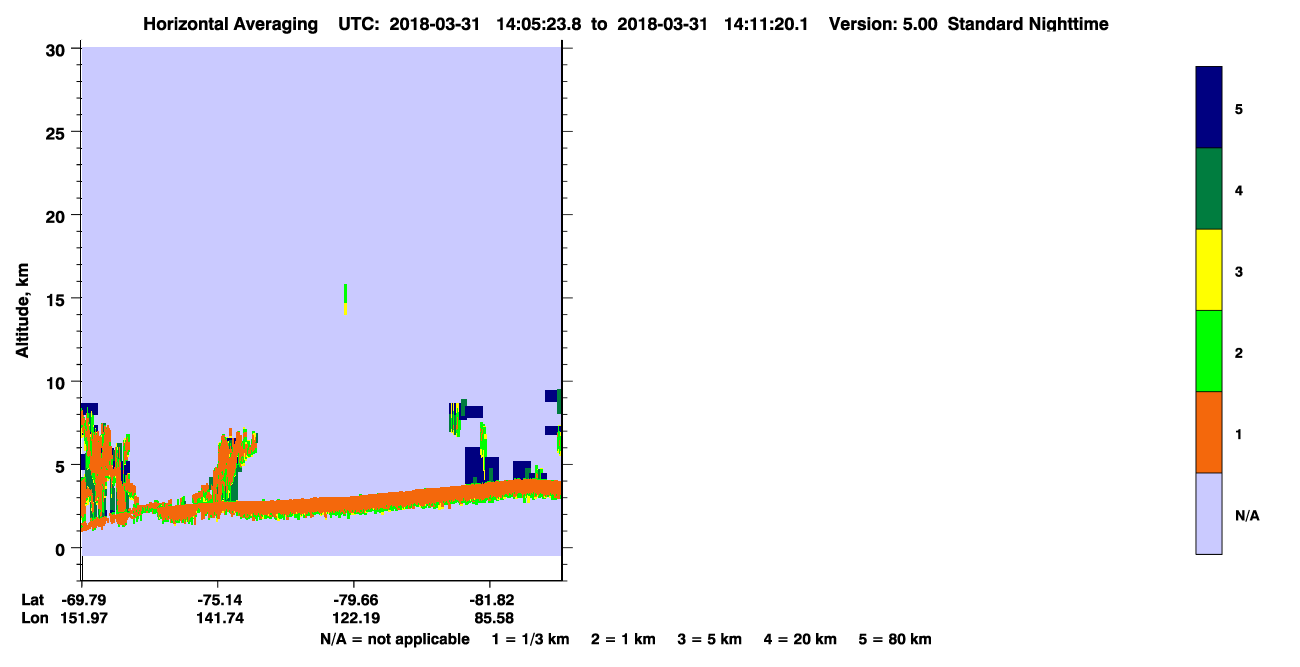The height and width of the screenshot is (667, 1300).
Task: Click the lavender N/A color swatch
Action: pyautogui.click(x=1208, y=513)
